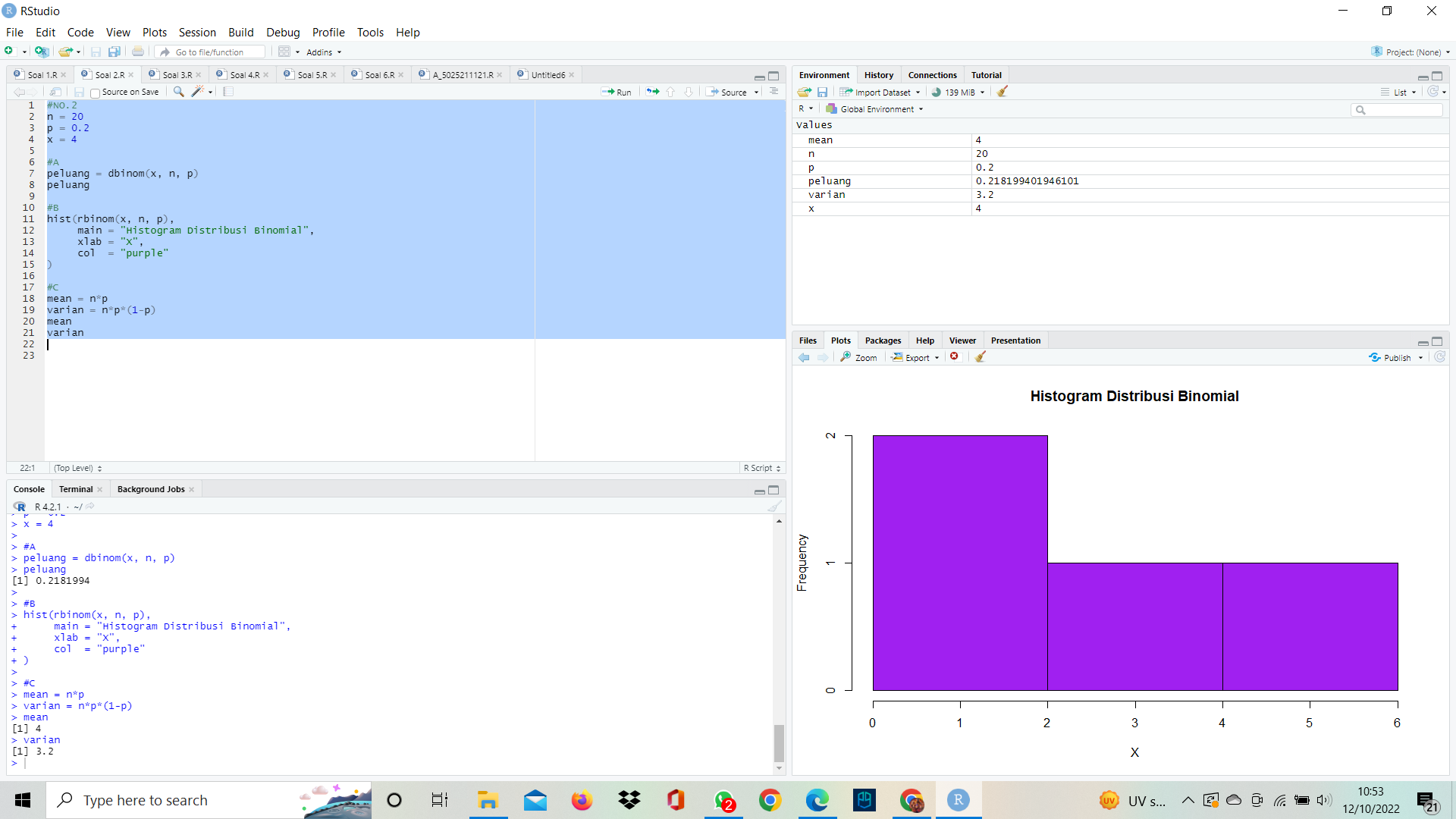
Task: Open the Addins dropdown menu
Action: [x=324, y=52]
